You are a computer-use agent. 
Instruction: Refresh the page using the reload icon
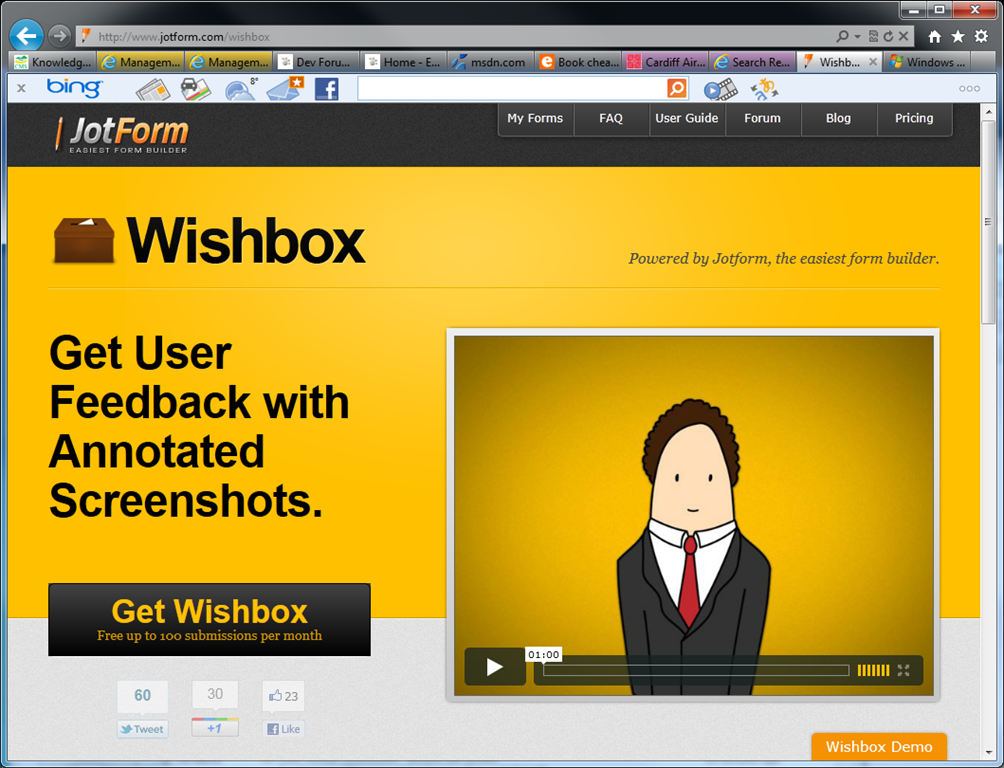[888, 37]
